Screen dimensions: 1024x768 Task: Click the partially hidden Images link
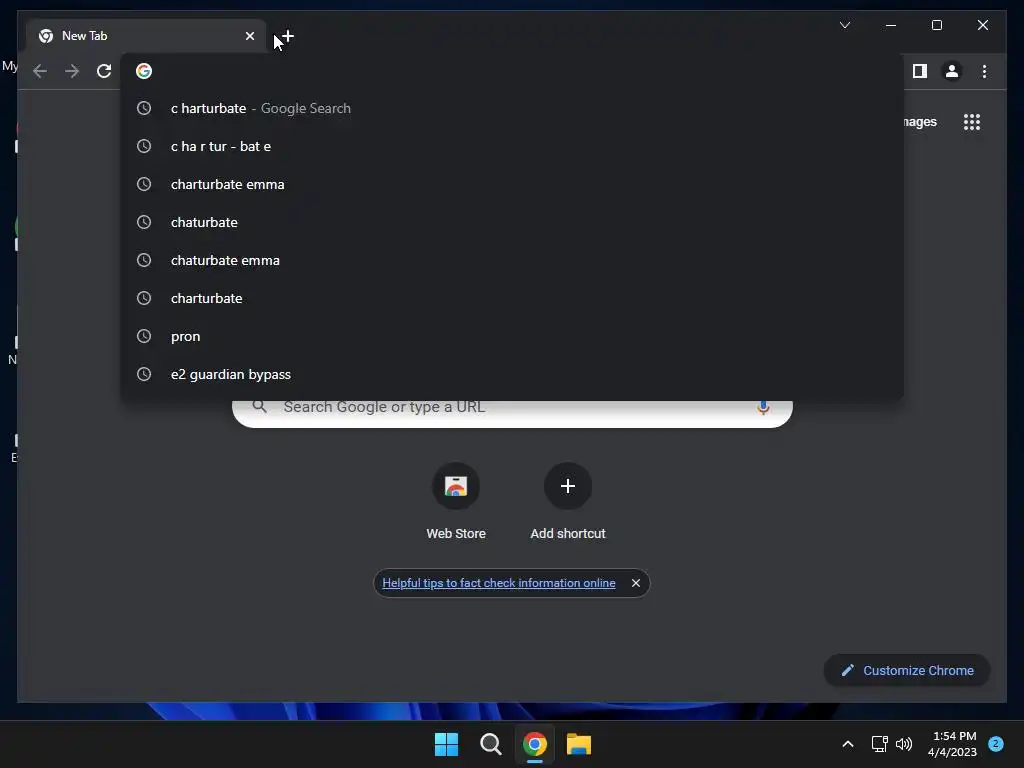(x=920, y=122)
